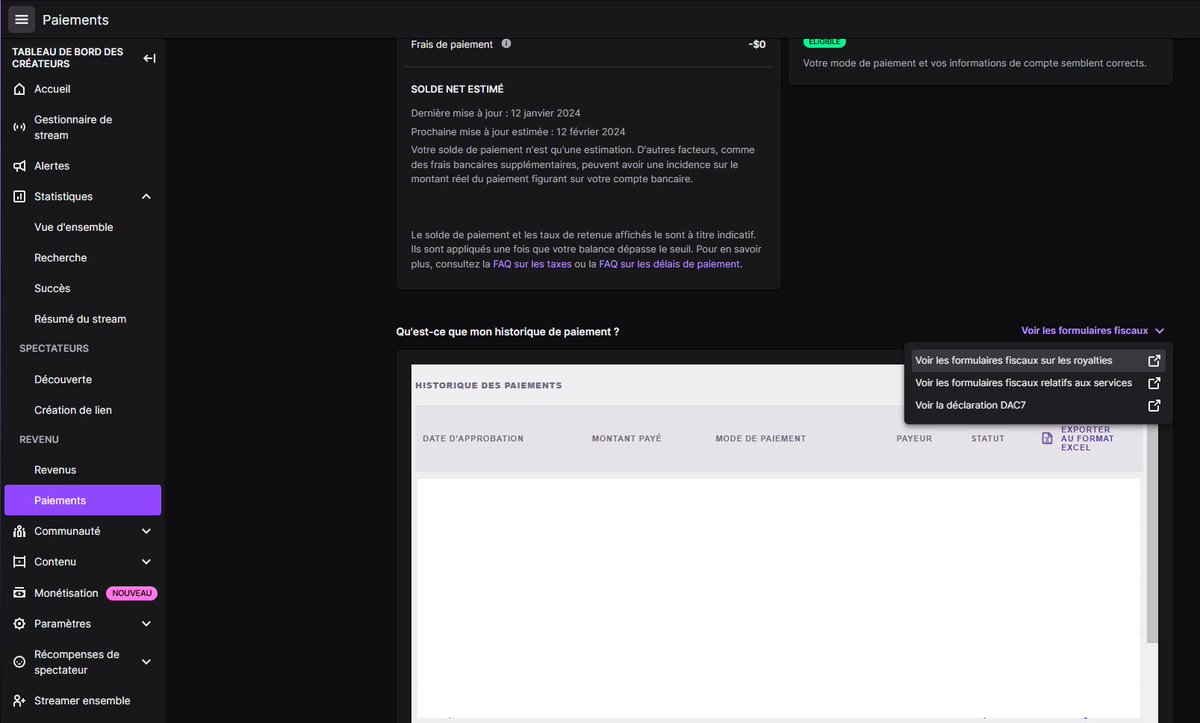Click the Paramètres gear icon

coord(19,624)
